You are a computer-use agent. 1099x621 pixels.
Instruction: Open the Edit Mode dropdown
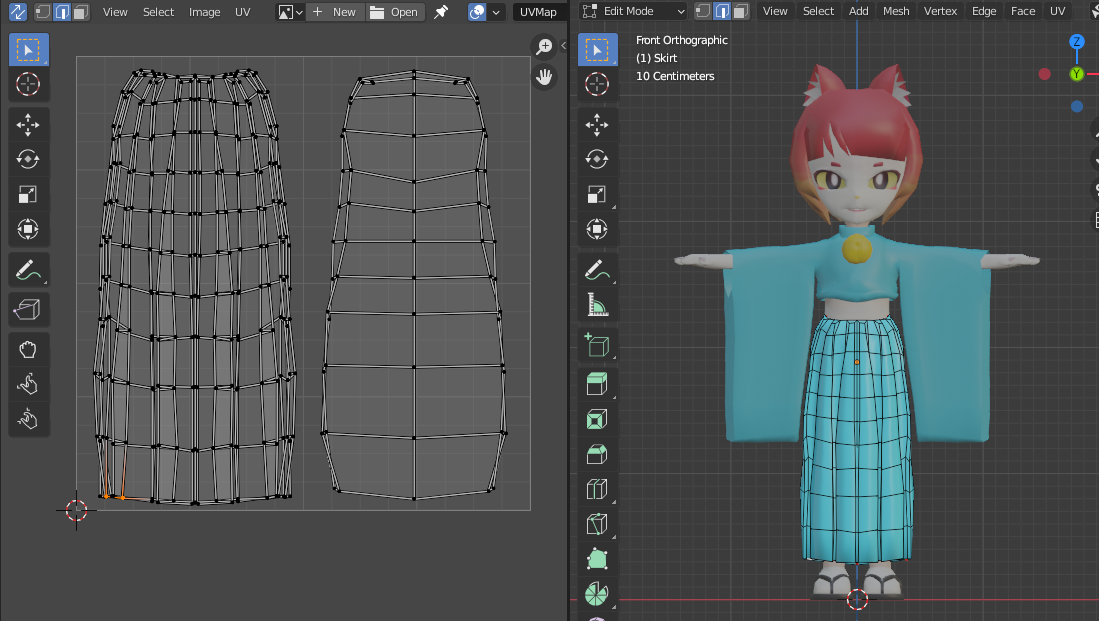pyautogui.click(x=633, y=11)
